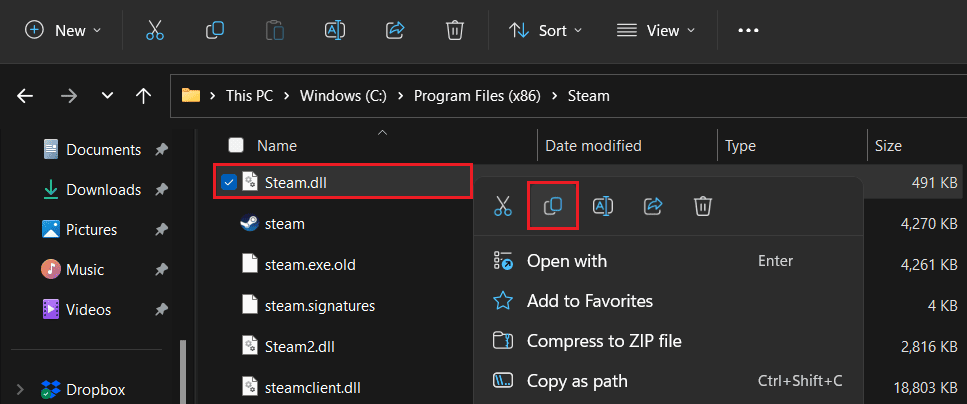Click This PC in the address bar
Screen dimensions: 967x404
249,96
